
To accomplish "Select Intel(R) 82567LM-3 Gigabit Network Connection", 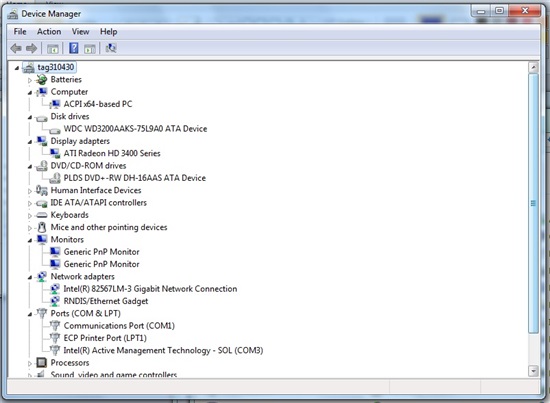I will (150, 289).
